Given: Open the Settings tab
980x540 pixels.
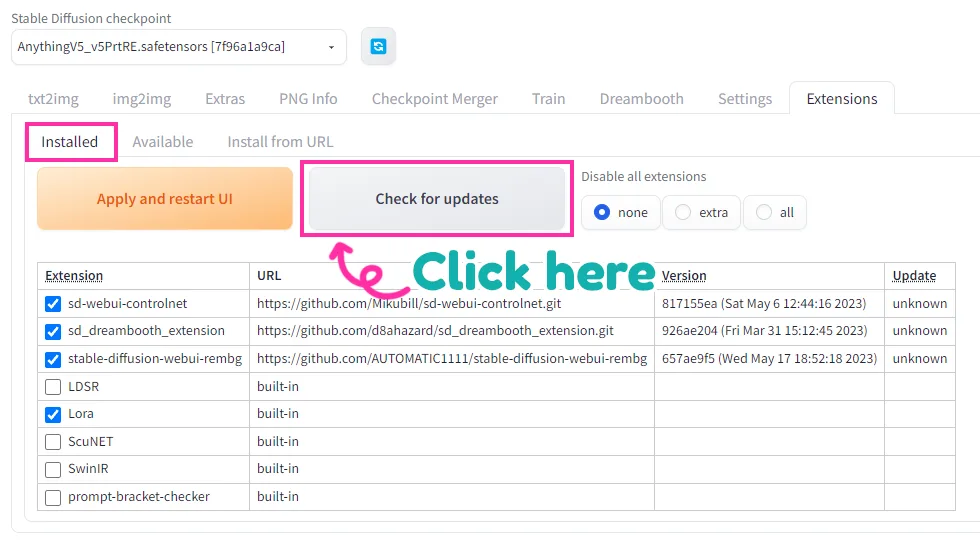Looking at the screenshot, I should tap(745, 99).
